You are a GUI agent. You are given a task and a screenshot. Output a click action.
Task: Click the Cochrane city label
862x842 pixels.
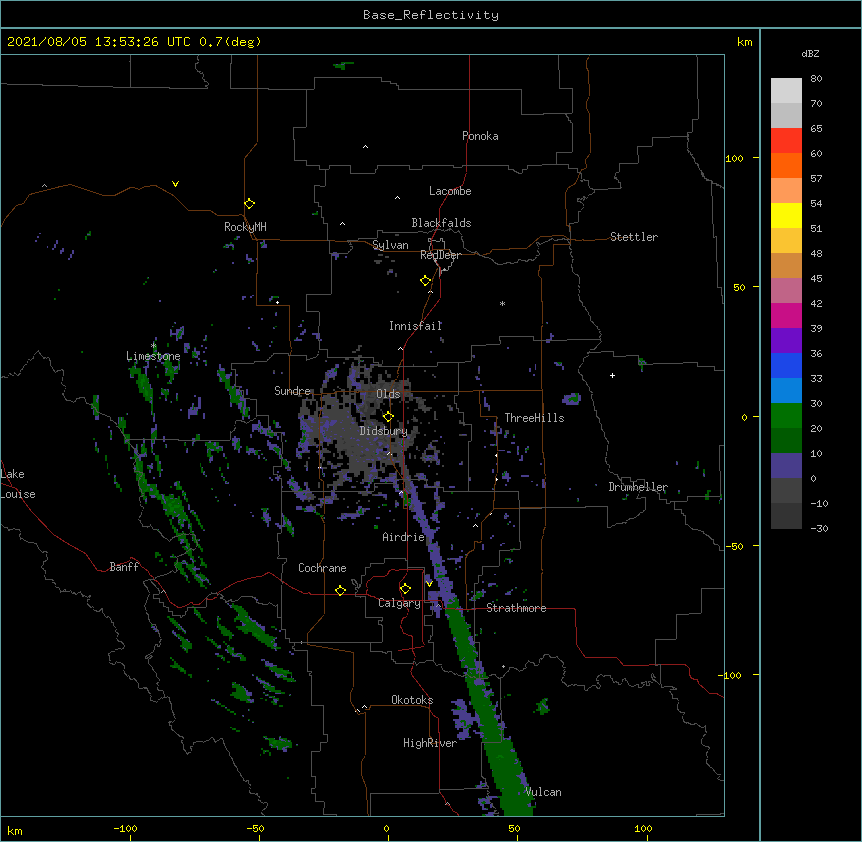pyautogui.click(x=322, y=568)
